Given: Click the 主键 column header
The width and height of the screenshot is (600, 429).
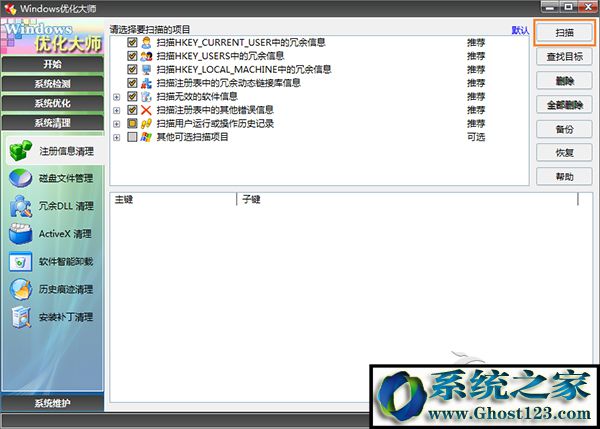Looking at the screenshot, I should point(173,199).
